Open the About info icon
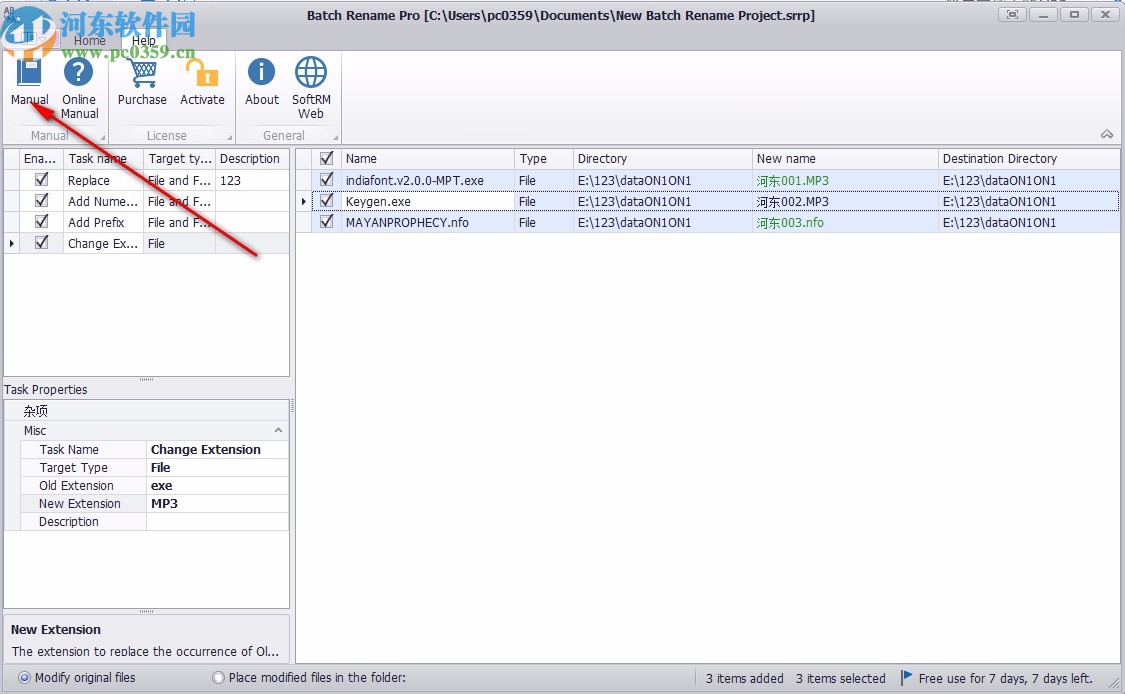Viewport: 1125px width, 694px height. pos(262,74)
